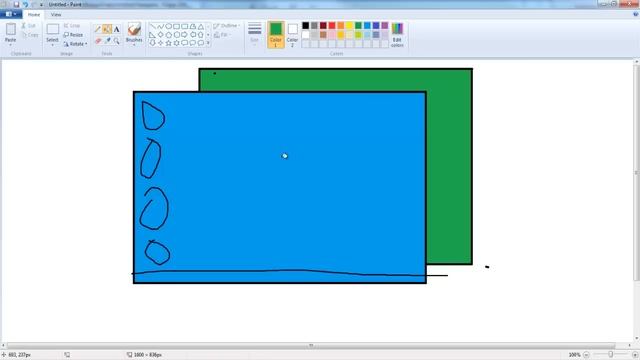This screenshot has width=640, height=360.
Task: Click the Save icon in quick access toolbar
Action: pyautogui.click(x=16, y=4)
